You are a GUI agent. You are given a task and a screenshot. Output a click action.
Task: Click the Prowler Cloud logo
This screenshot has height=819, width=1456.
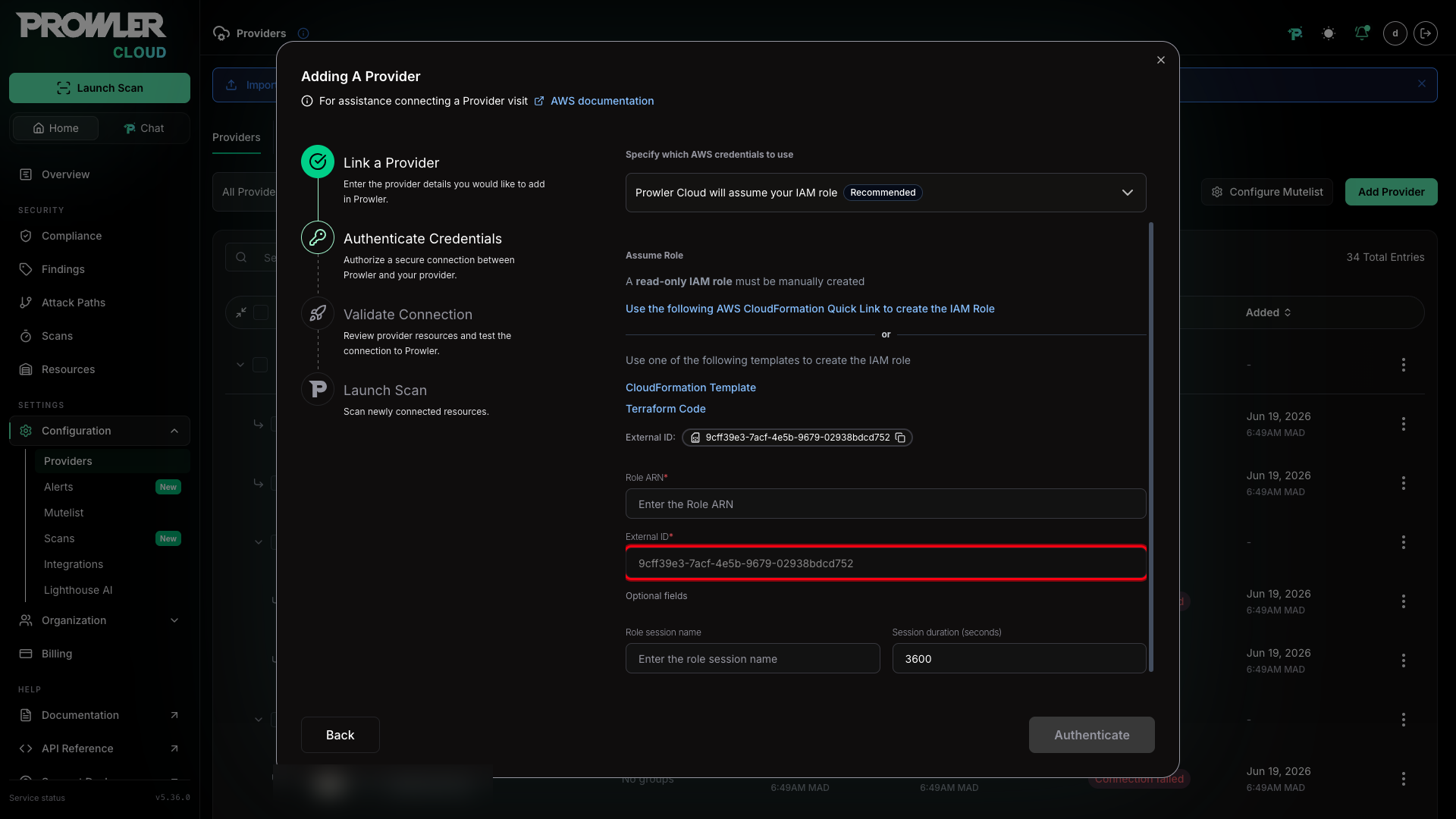click(92, 36)
